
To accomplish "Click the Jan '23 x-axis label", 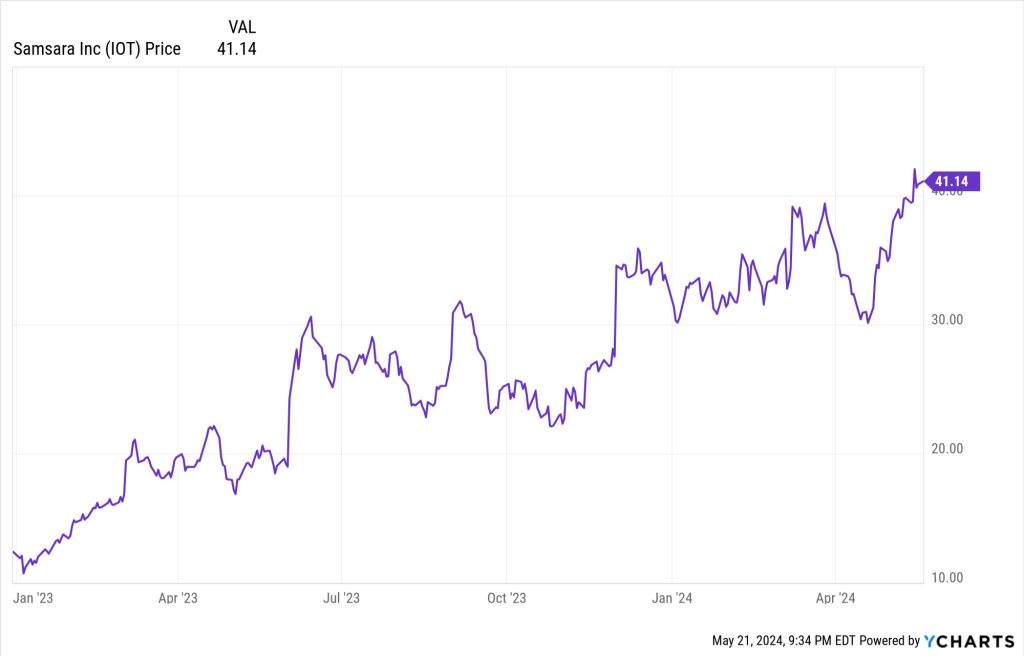I will tap(34, 598).
